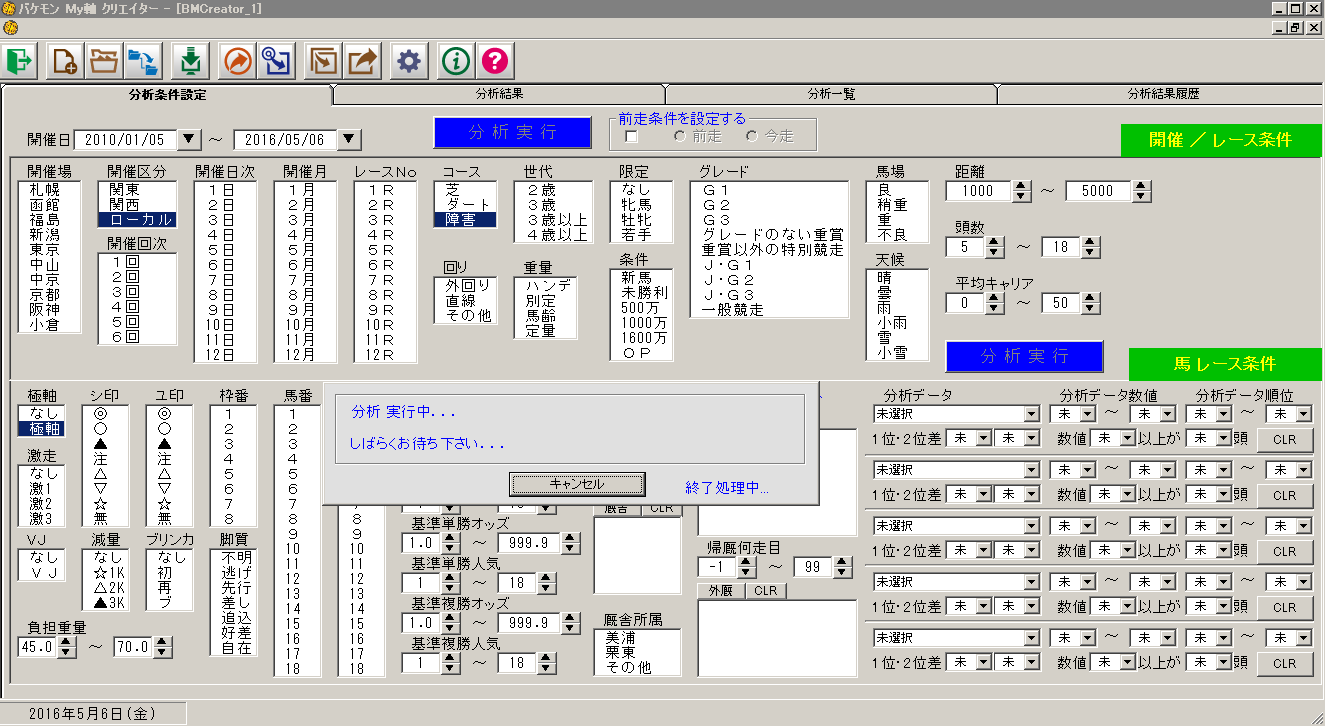This screenshot has height=726, width=1325.
Task: Click the 距離 minimum 1000 spinner arrows
Action: [1020, 191]
